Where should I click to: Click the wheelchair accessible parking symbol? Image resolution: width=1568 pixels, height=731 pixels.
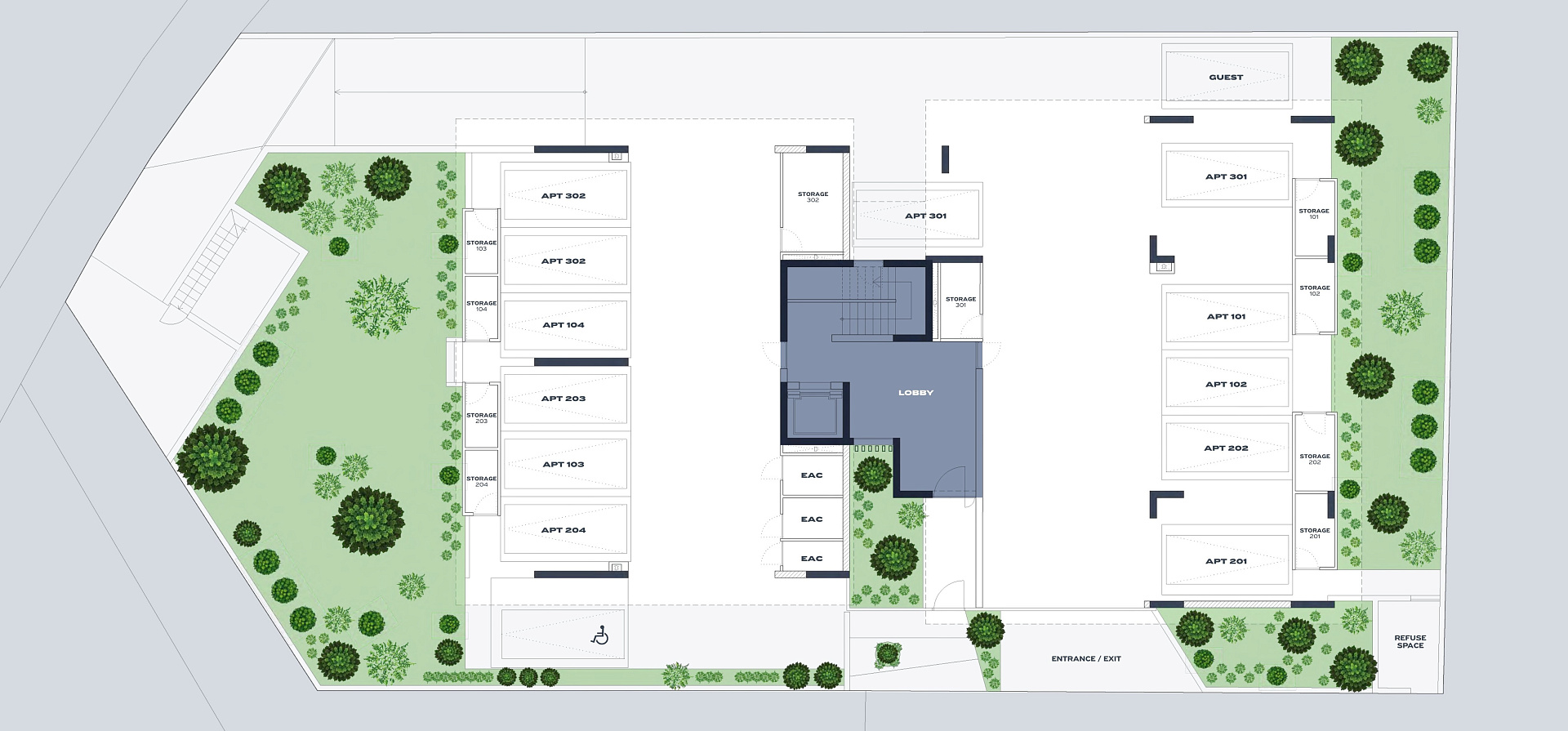coord(601,635)
